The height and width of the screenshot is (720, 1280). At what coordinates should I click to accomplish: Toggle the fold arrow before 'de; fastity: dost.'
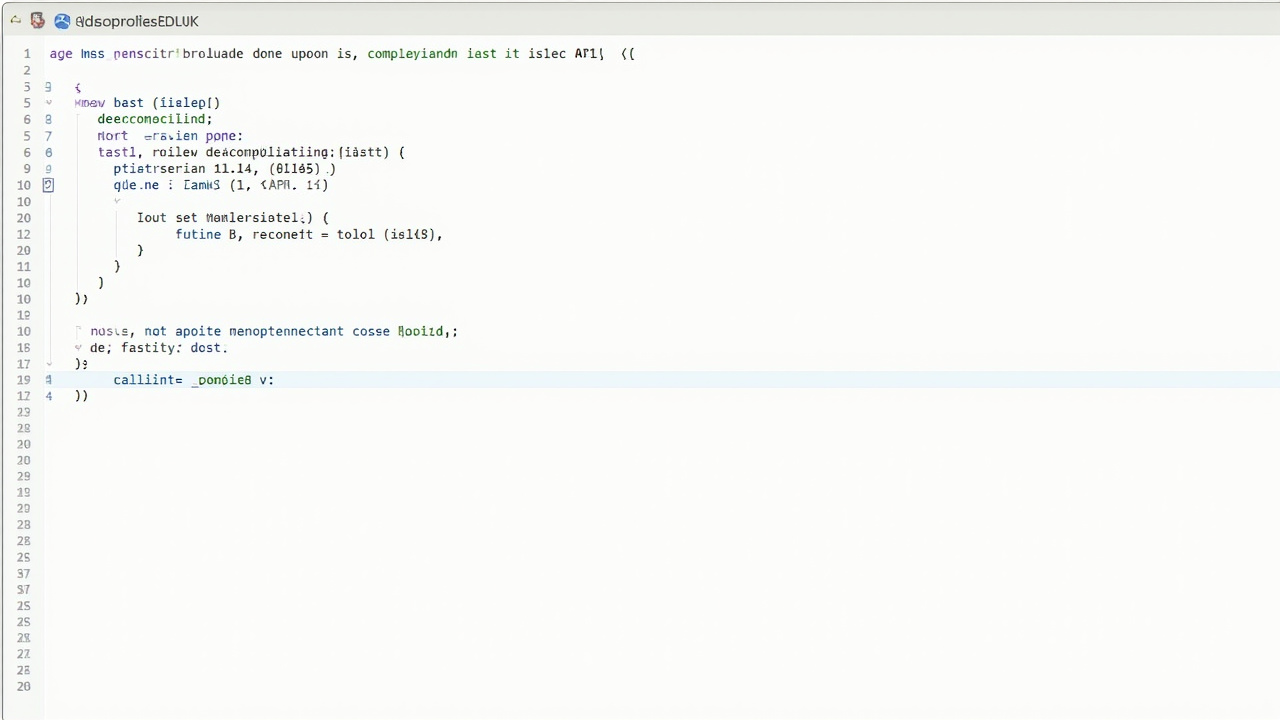point(79,348)
